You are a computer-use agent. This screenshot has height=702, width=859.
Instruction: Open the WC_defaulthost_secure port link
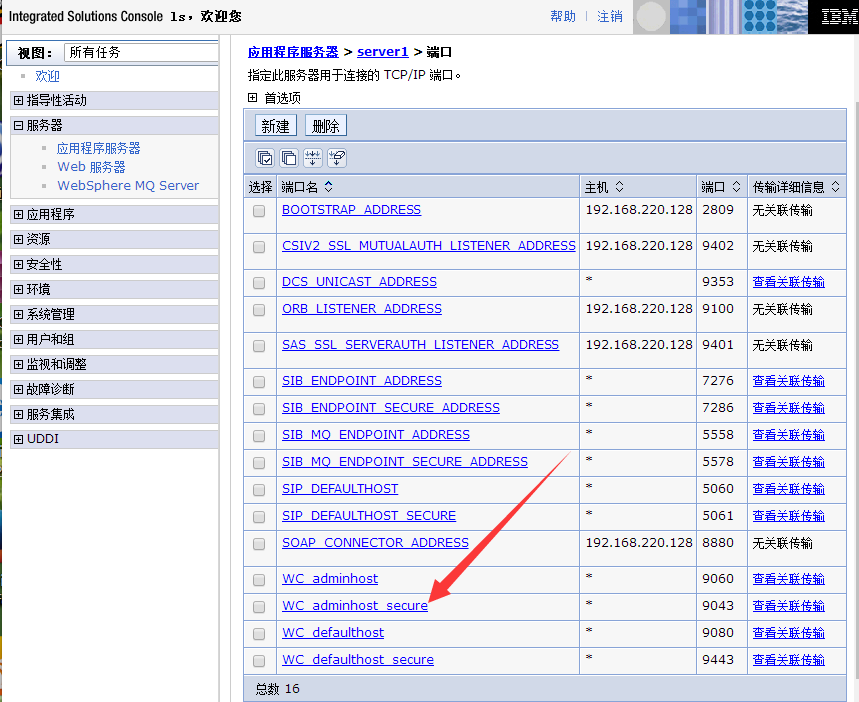click(x=358, y=659)
